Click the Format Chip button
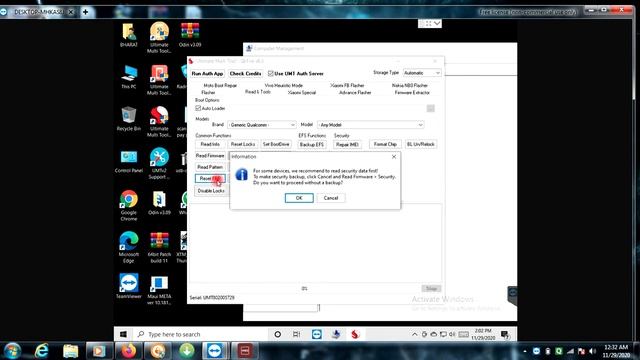Viewport: 640px width, 360px height. click(x=385, y=144)
